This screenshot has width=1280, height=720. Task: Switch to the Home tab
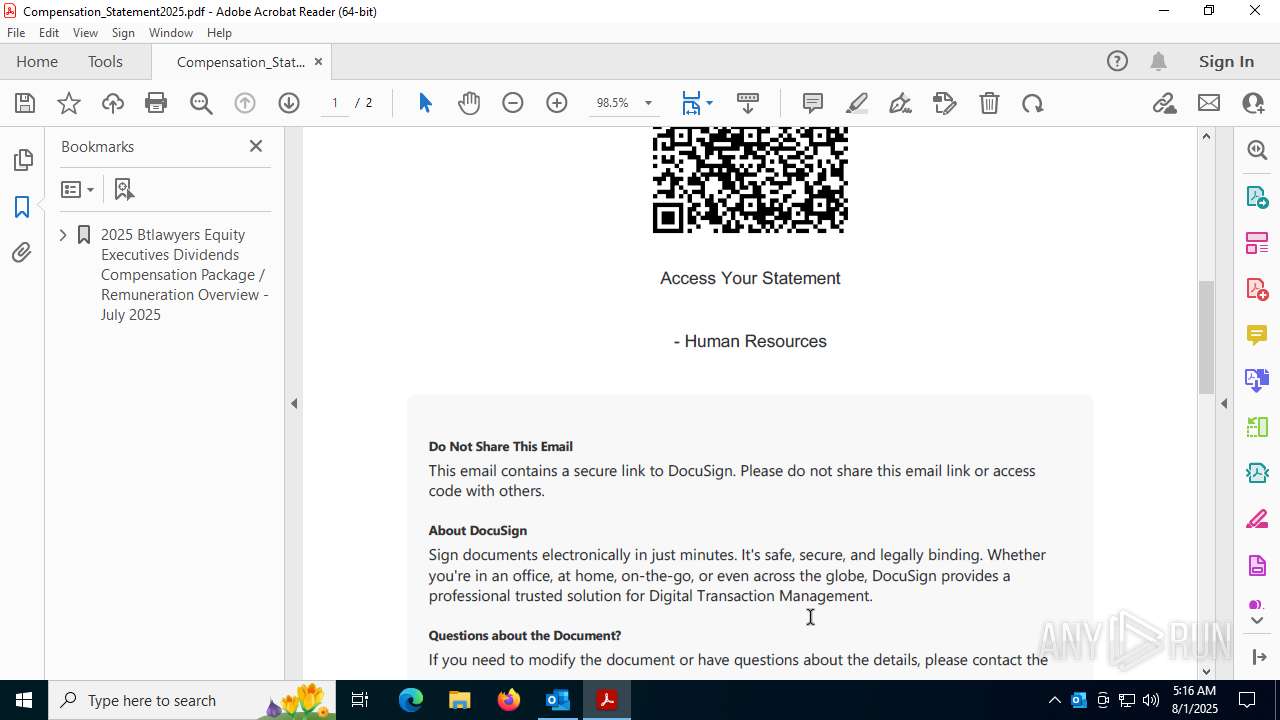37,62
